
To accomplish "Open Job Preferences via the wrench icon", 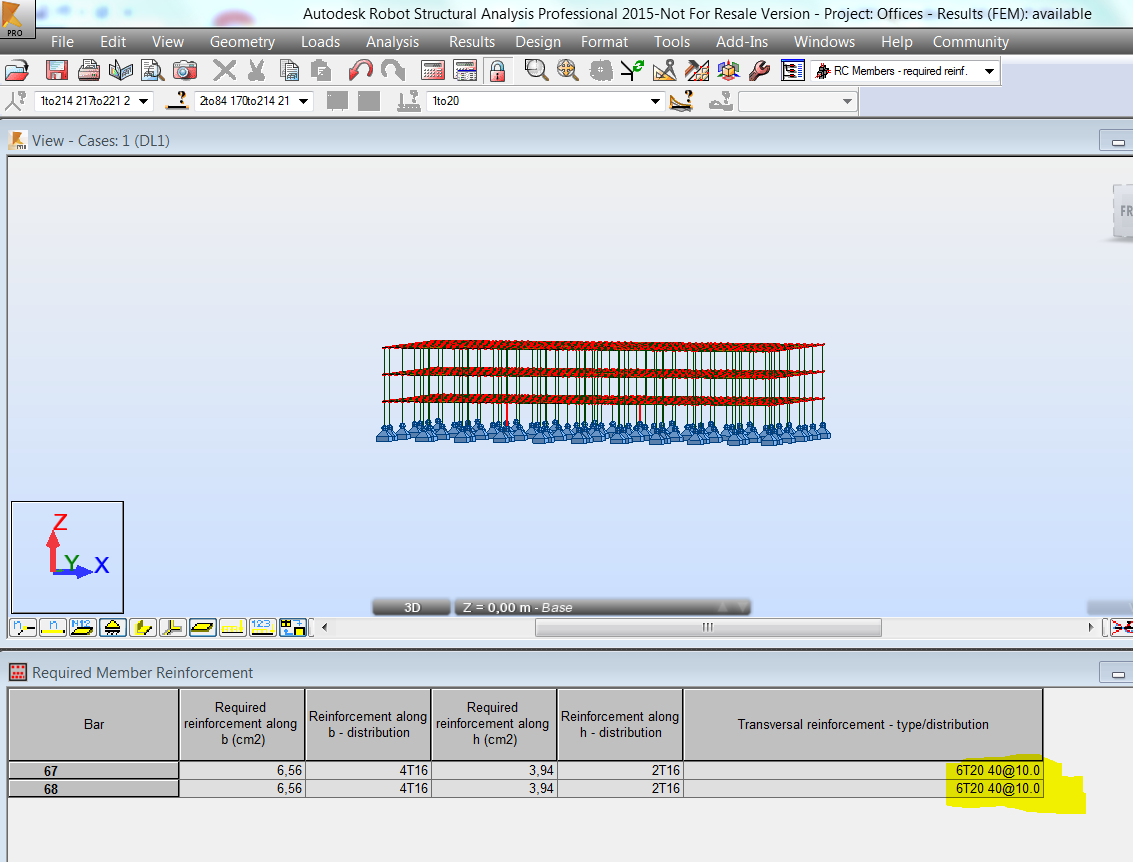I will [x=758, y=70].
